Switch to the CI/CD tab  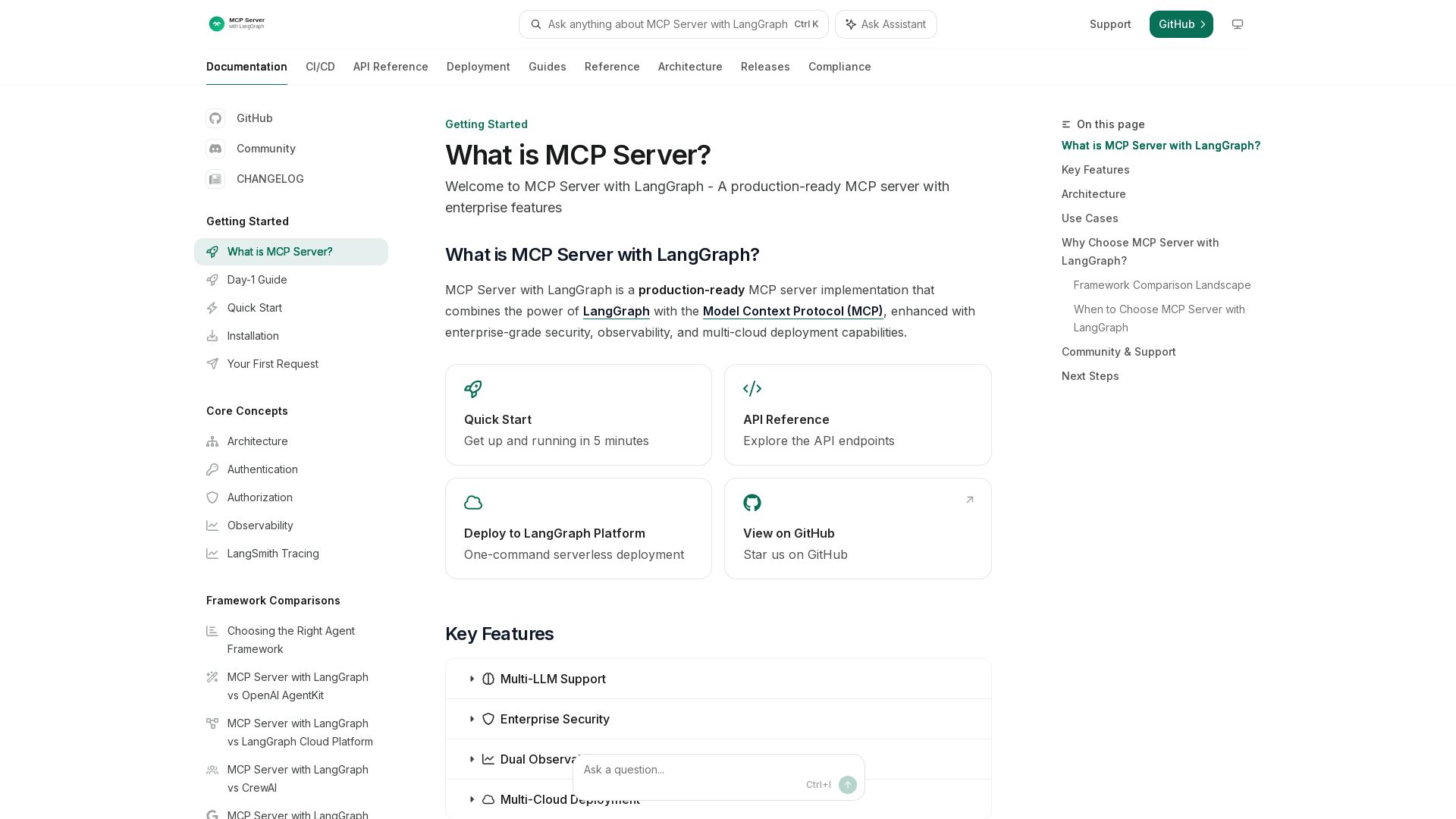(320, 67)
